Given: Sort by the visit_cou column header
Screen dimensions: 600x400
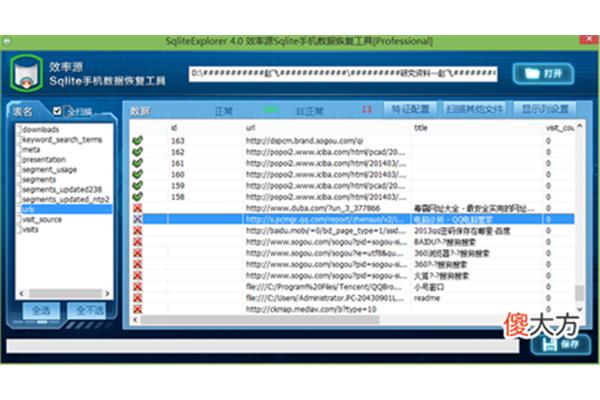Looking at the screenshot, I should (x=559, y=128).
